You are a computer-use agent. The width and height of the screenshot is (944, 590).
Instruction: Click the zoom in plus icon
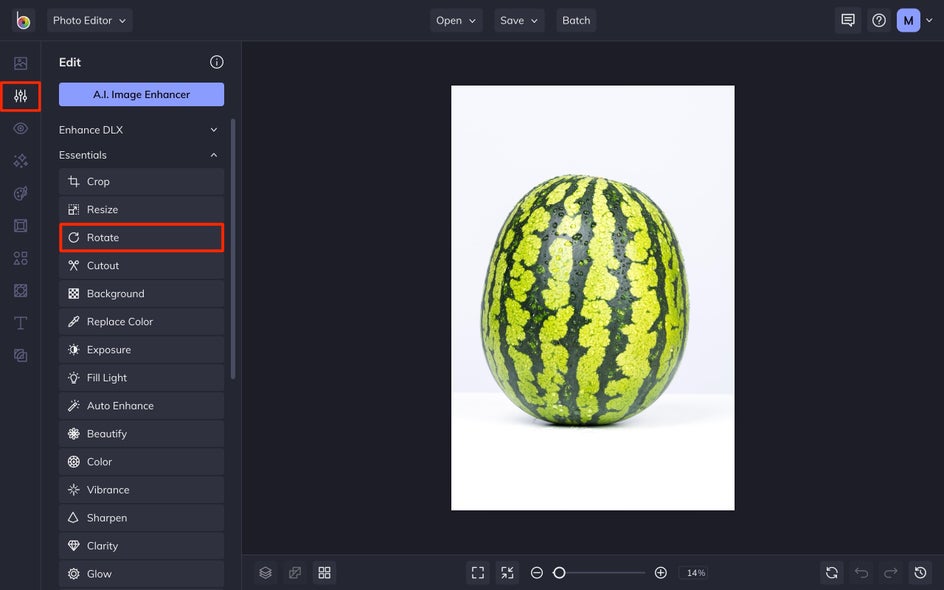660,573
